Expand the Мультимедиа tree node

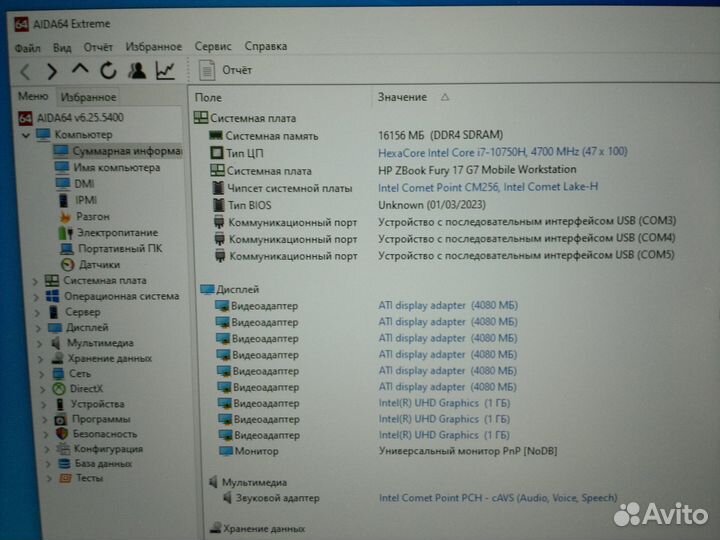39,343
